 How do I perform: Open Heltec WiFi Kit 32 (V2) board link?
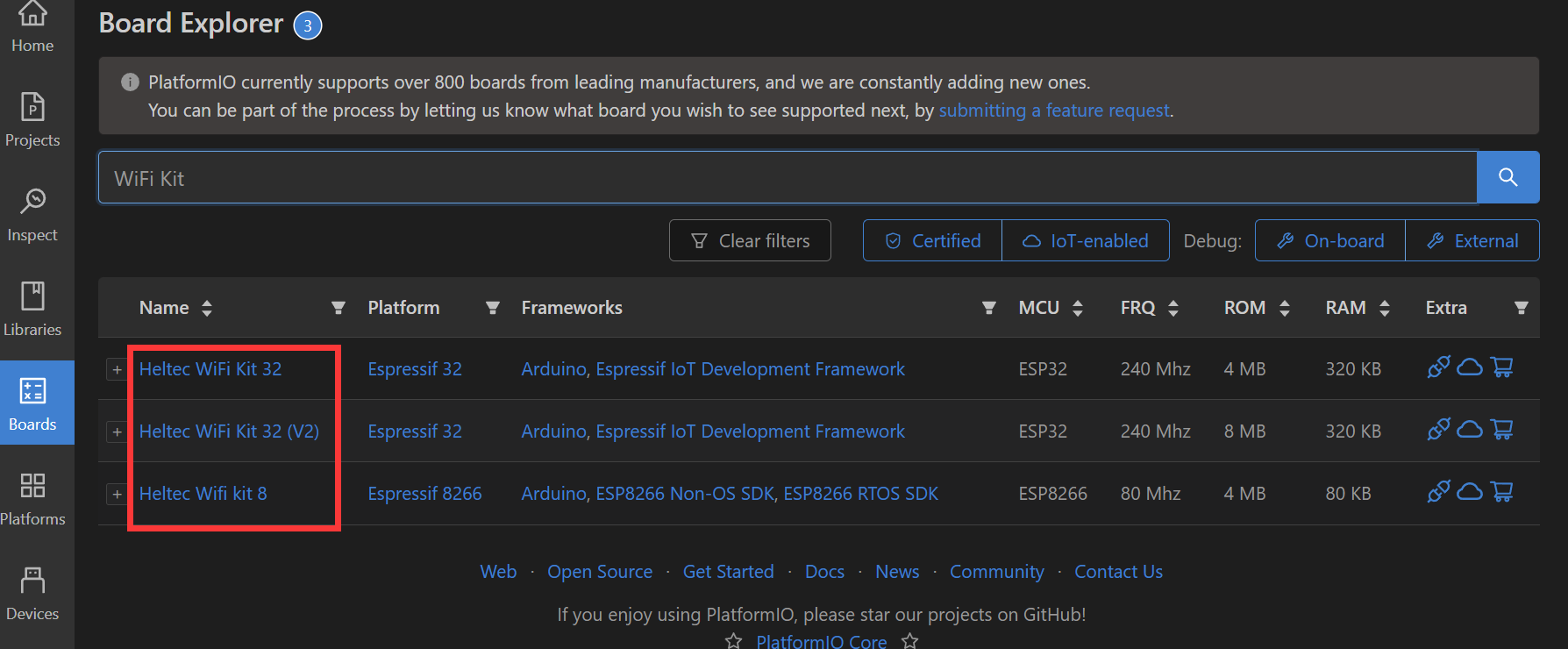(229, 431)
